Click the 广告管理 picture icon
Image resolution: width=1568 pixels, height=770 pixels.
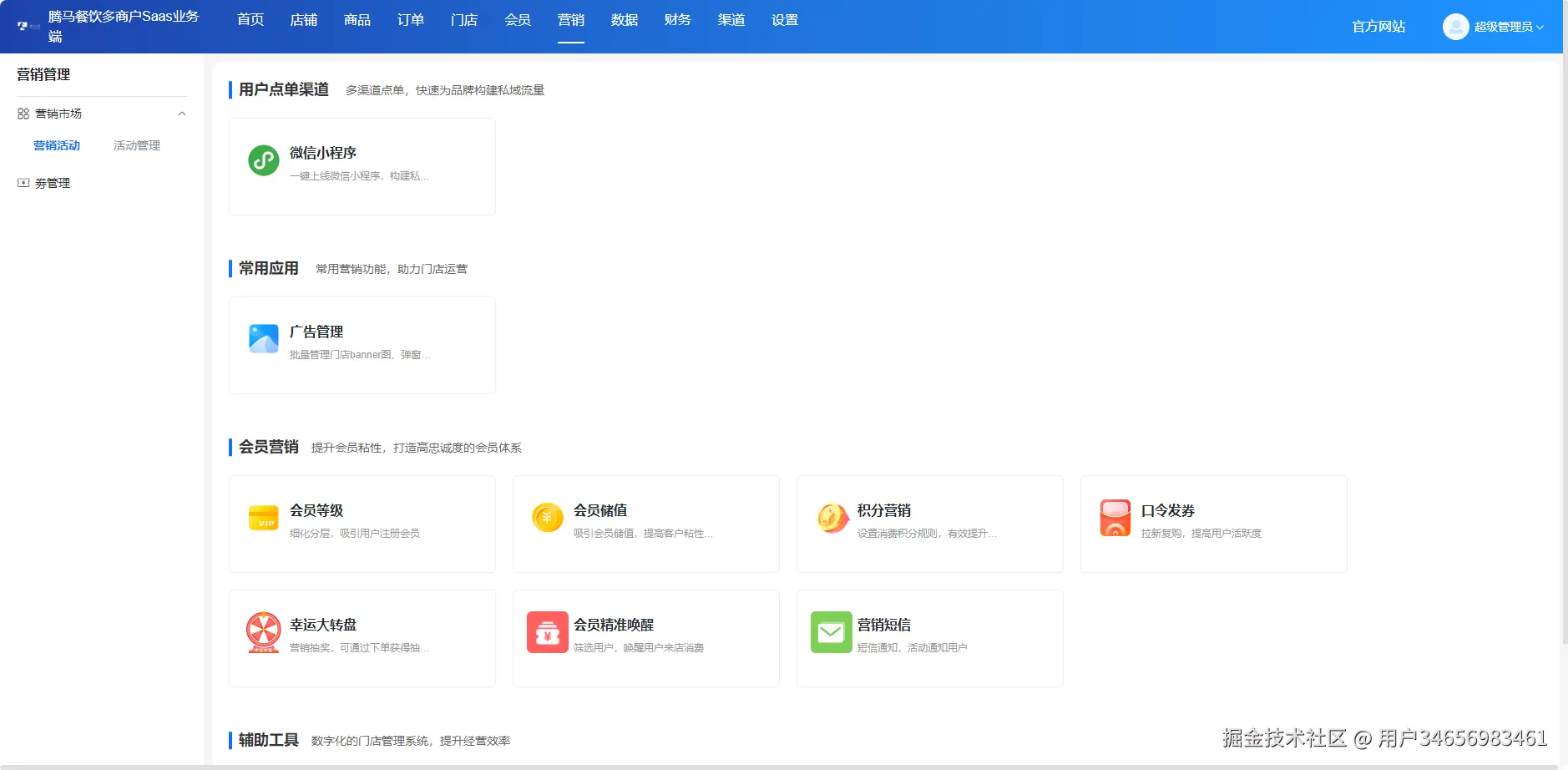[x=264, y=339]
